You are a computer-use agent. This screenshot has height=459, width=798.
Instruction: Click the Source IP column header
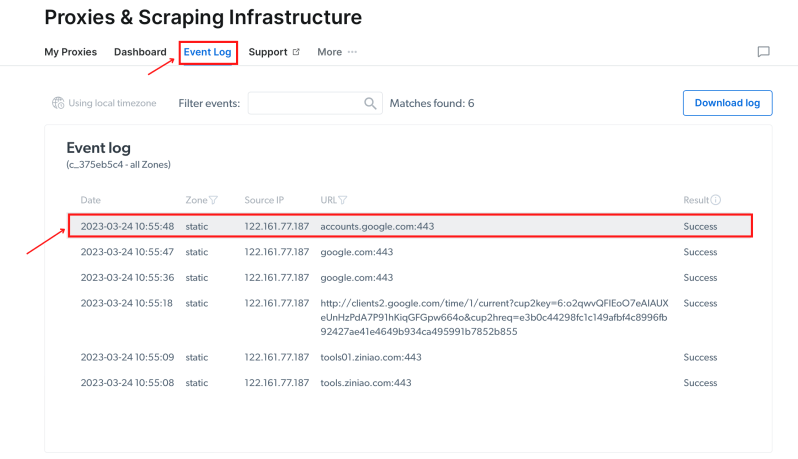pyautogui.click(x=264, y=200)
